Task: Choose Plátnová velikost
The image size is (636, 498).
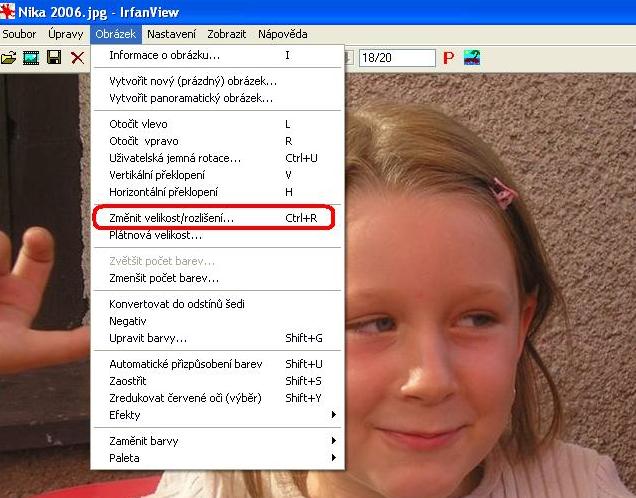Action: tap(217, 235)
